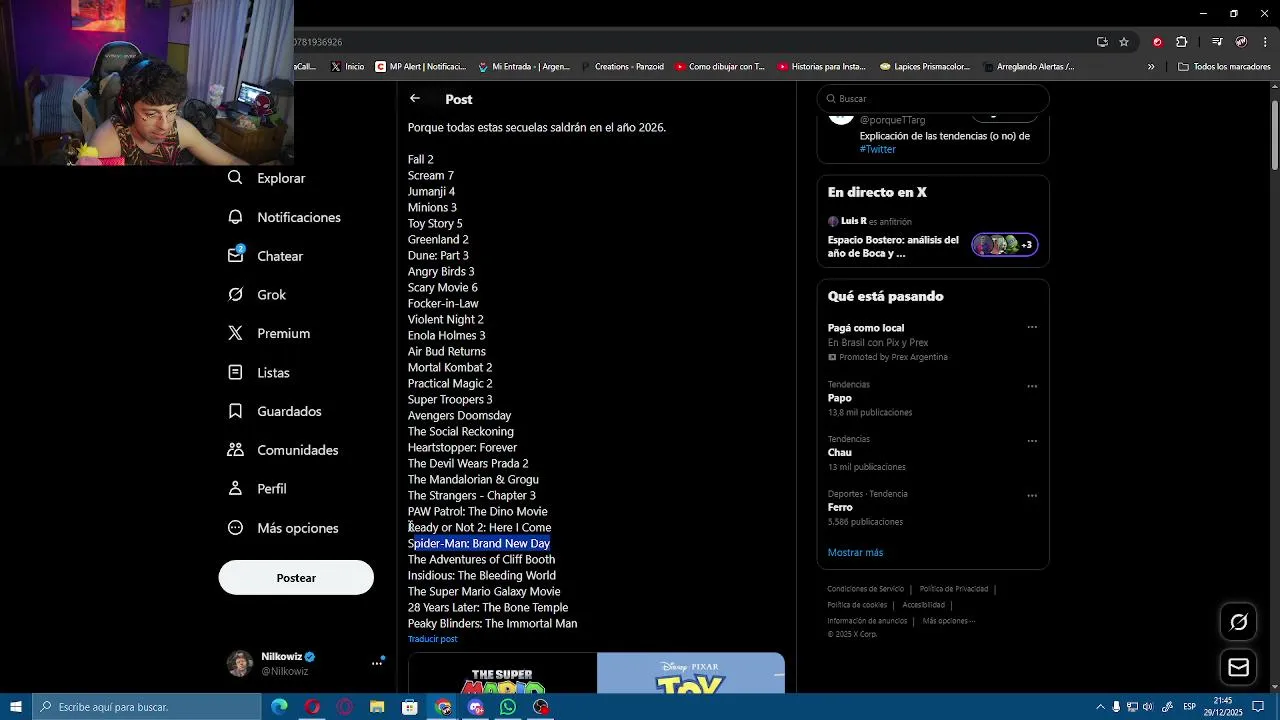Image resolution: width=1280 pixels, height=720 pixels.
Task: Open the Inicio bookmark
Action: pyautogui.click(x=347, y=67)
